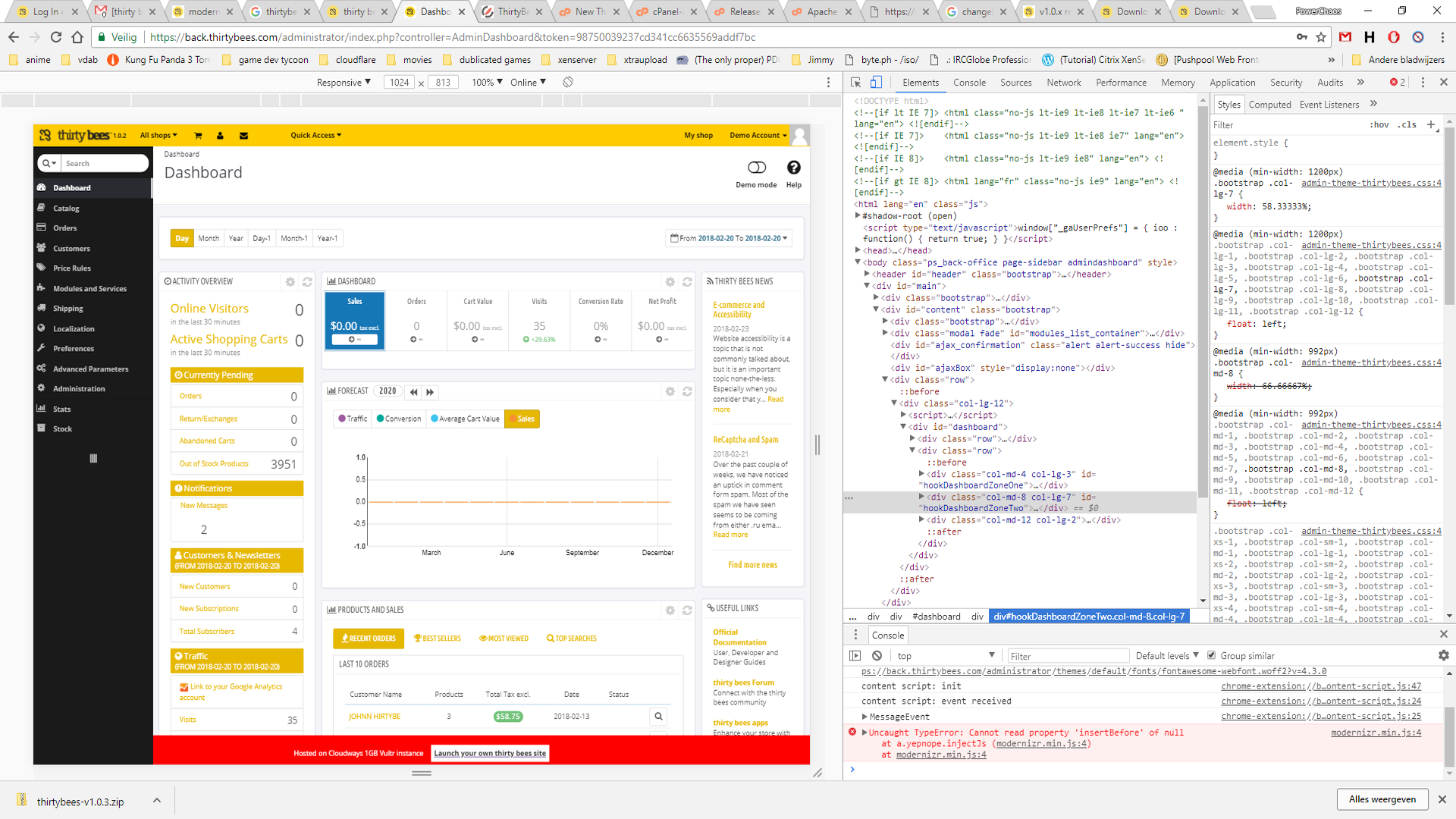Click the envelope messages icon in header

click(243, 136)
